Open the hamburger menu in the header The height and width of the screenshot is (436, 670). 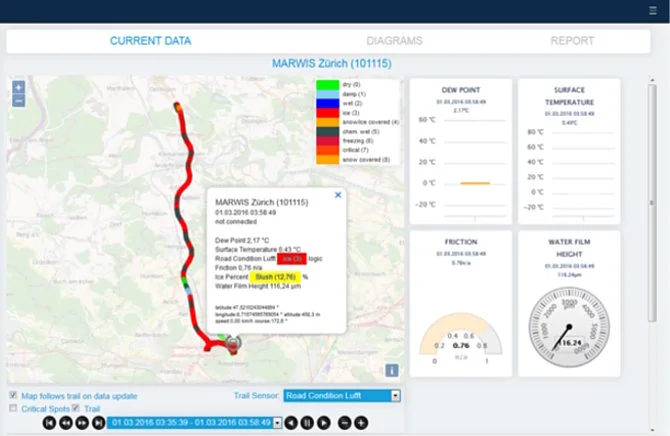tap(652, 10)
